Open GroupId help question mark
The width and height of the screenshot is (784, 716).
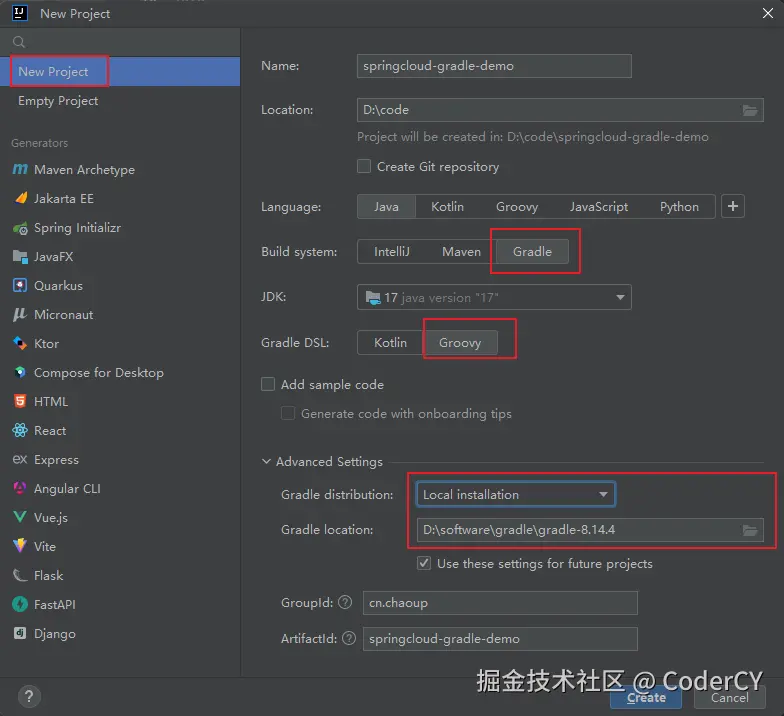[345, 602]
